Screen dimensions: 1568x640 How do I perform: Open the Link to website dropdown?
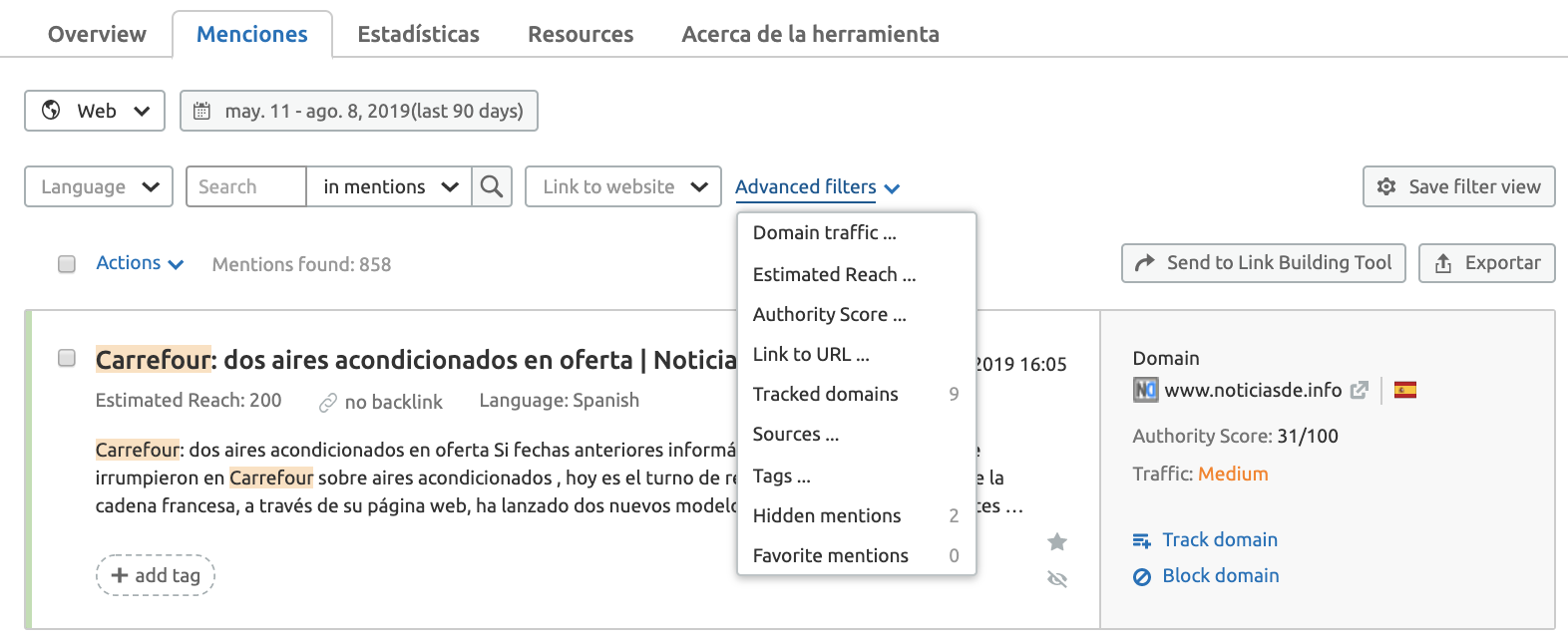coord(623,186)
